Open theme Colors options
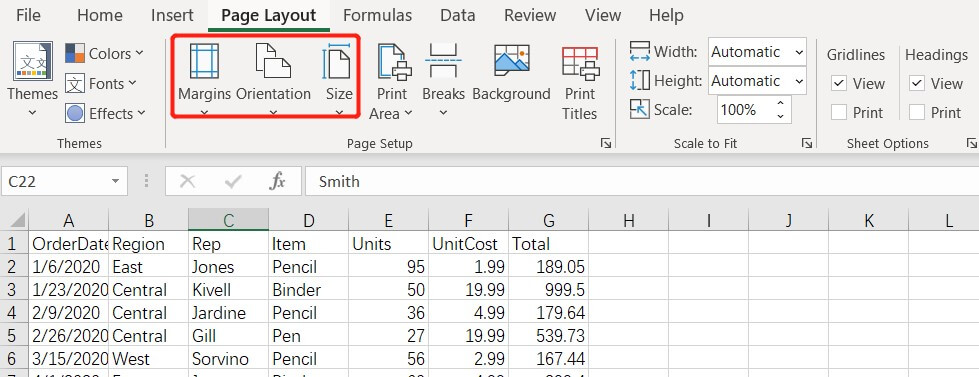The width and height of the screenshot is (979, 377). point(104,54)
